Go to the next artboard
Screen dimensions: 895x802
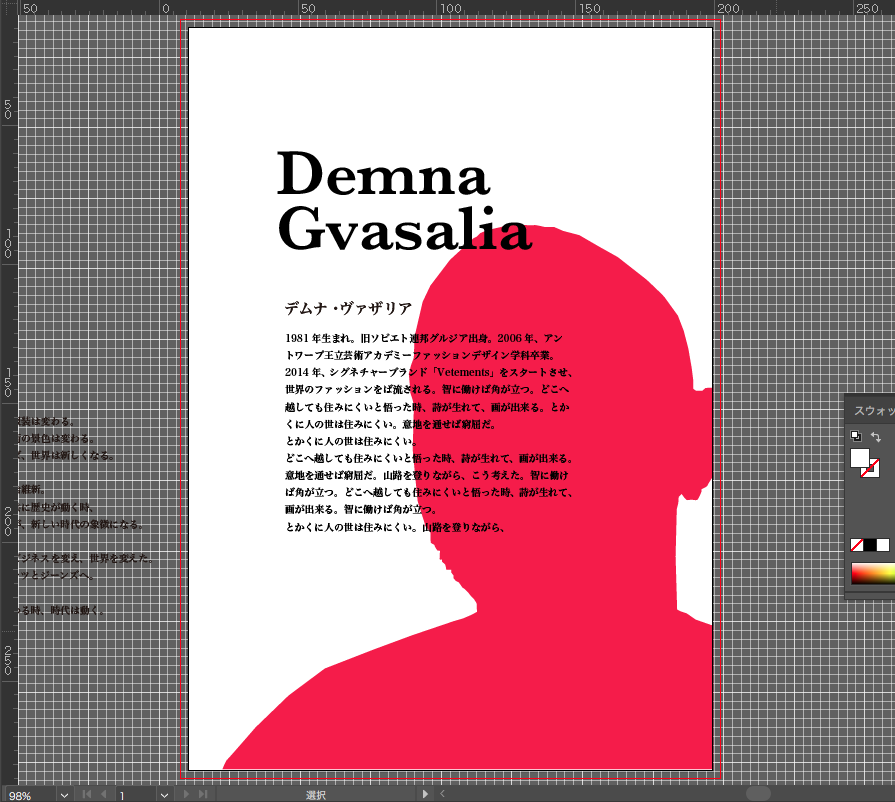pos(186,794)
